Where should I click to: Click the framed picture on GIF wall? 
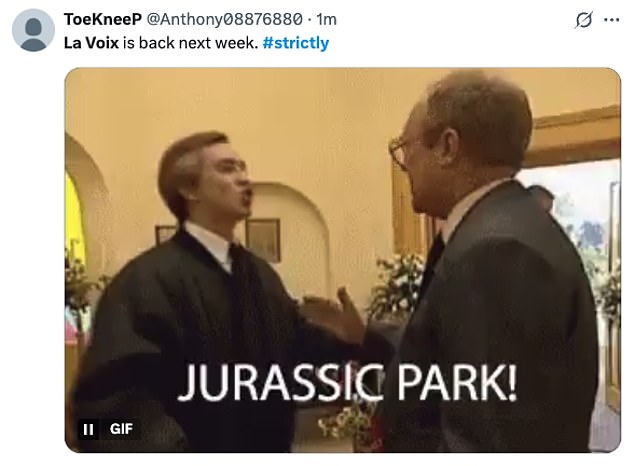tap(263, 240)
